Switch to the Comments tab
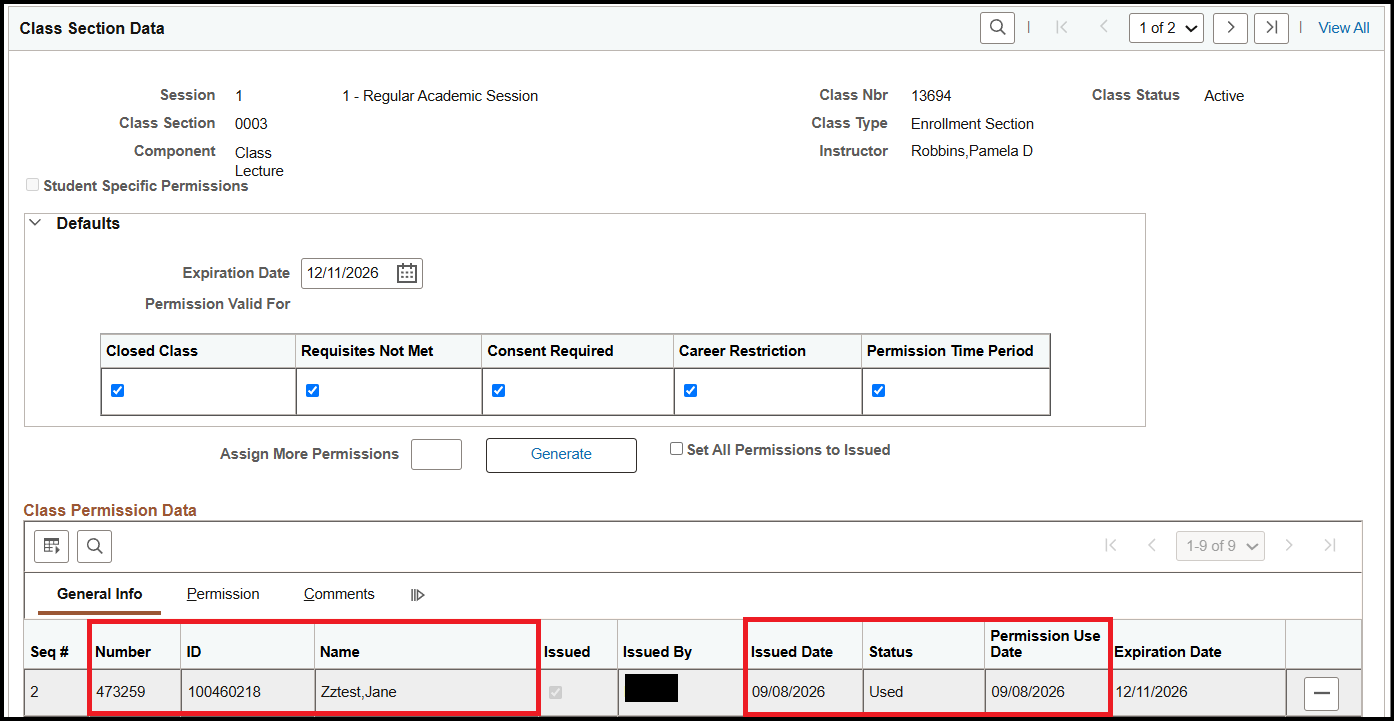Screen dimensions: 1394x721 point(339,594)
